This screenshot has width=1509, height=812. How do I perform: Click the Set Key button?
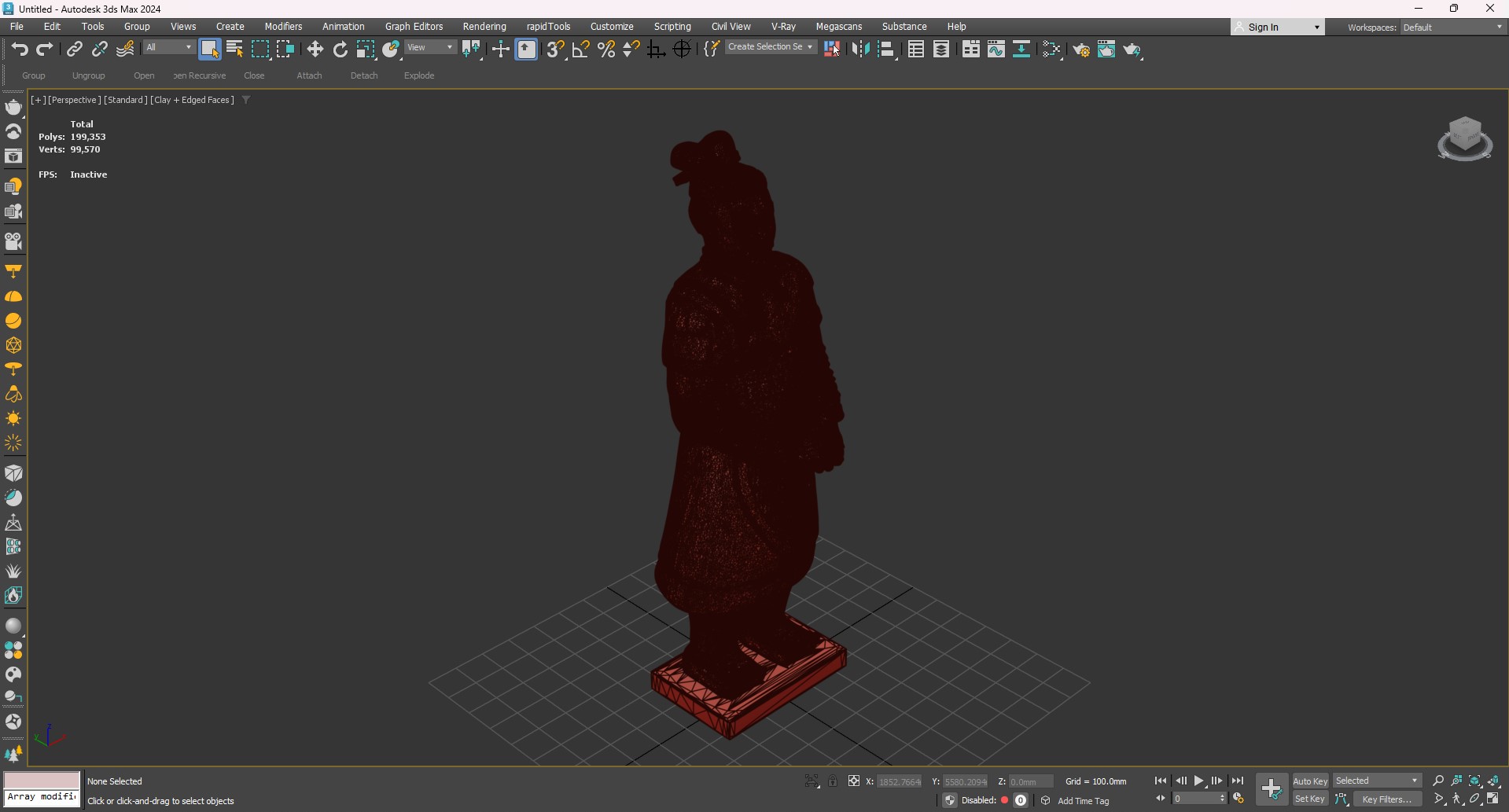point(1310,799)
